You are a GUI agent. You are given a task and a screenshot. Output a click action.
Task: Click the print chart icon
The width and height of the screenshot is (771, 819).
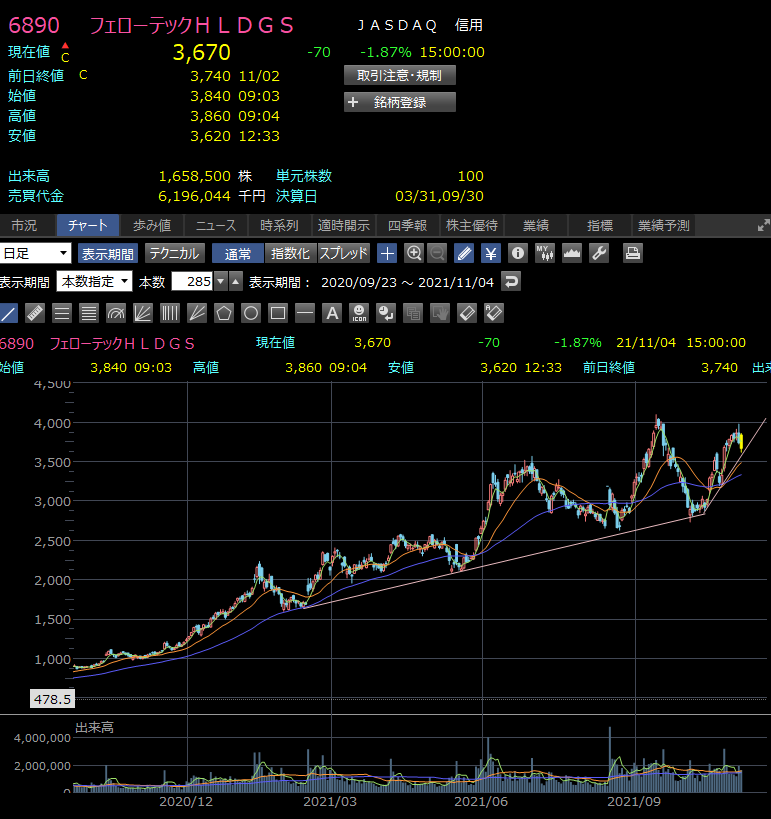[632, 253]
